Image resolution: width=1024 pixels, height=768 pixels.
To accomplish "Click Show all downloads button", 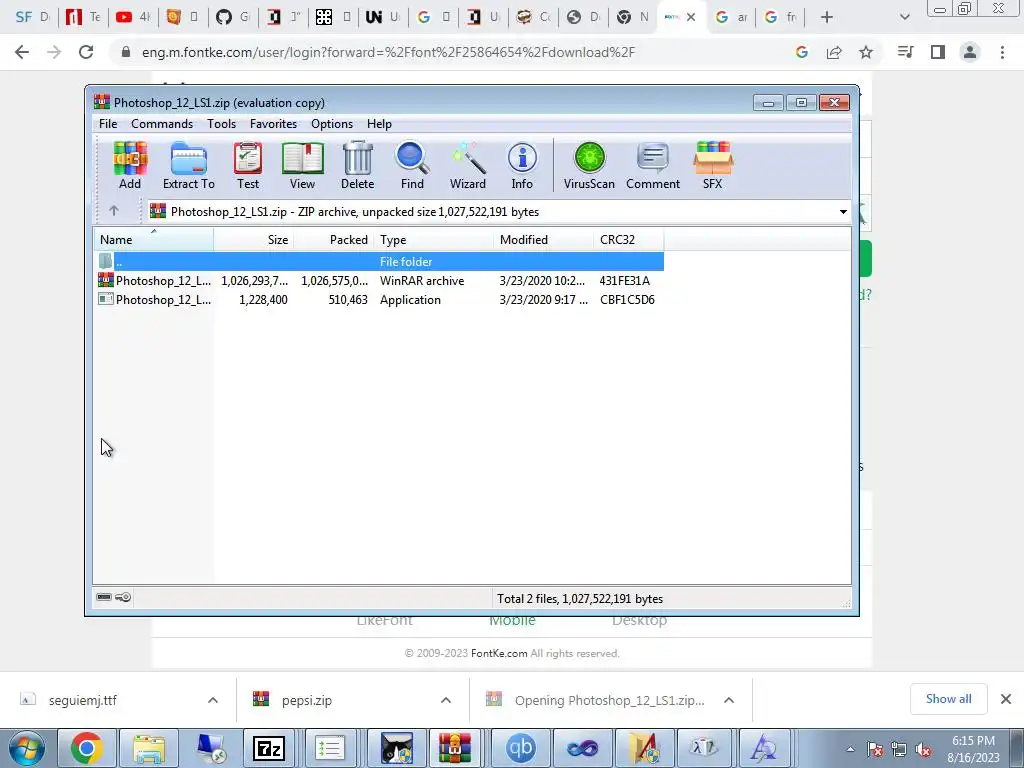I will (948, 699).
